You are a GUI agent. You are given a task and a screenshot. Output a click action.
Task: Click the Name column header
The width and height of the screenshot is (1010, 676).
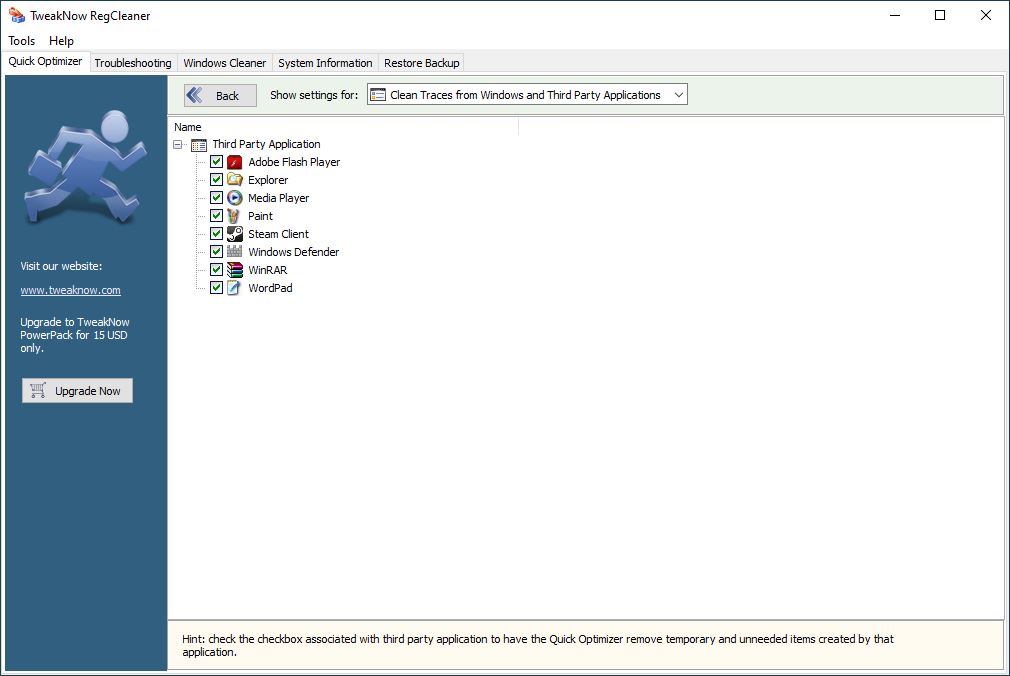[x=345, y=127]
